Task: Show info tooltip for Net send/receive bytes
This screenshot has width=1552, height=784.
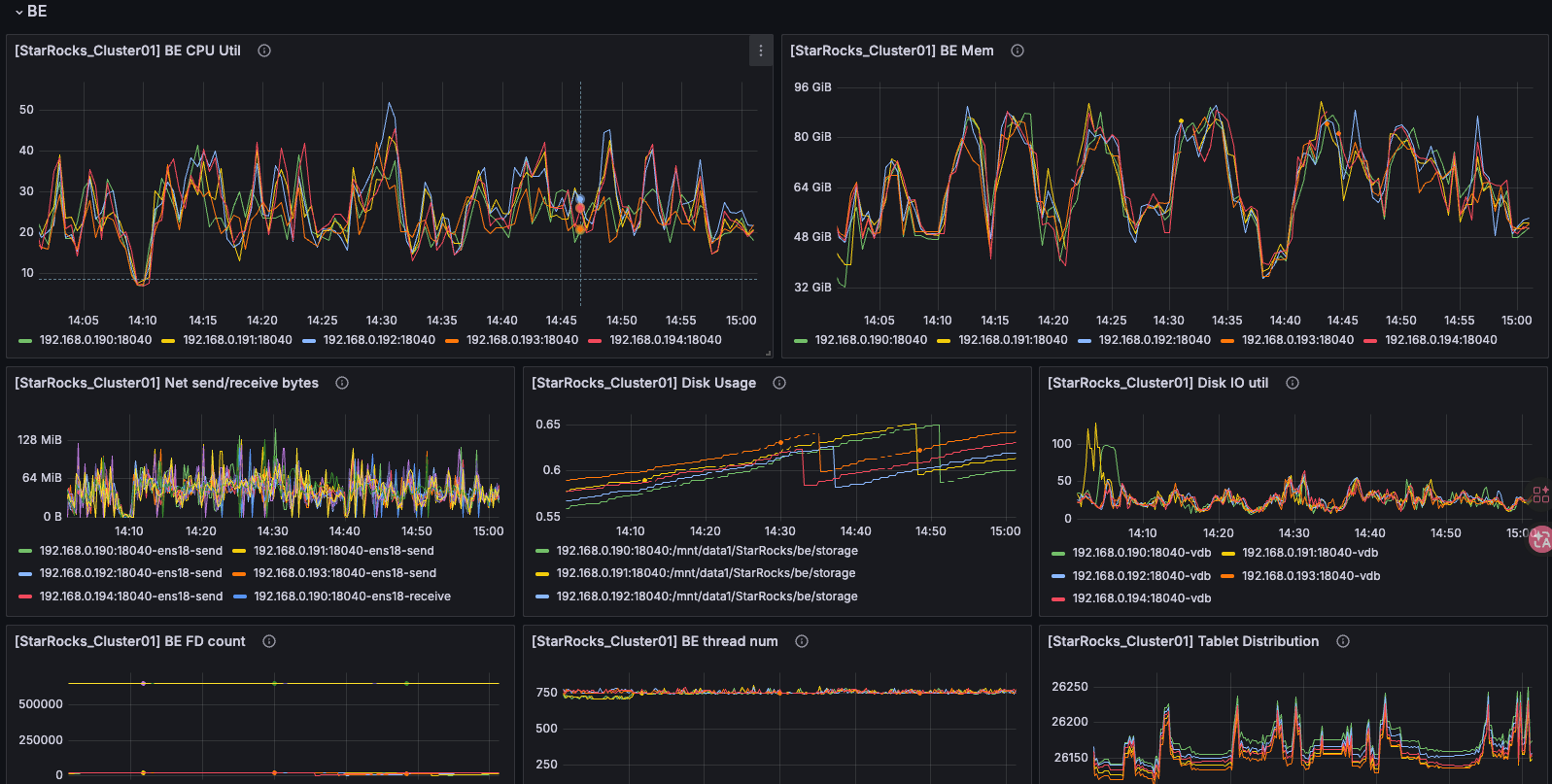Action: [342, 383]
